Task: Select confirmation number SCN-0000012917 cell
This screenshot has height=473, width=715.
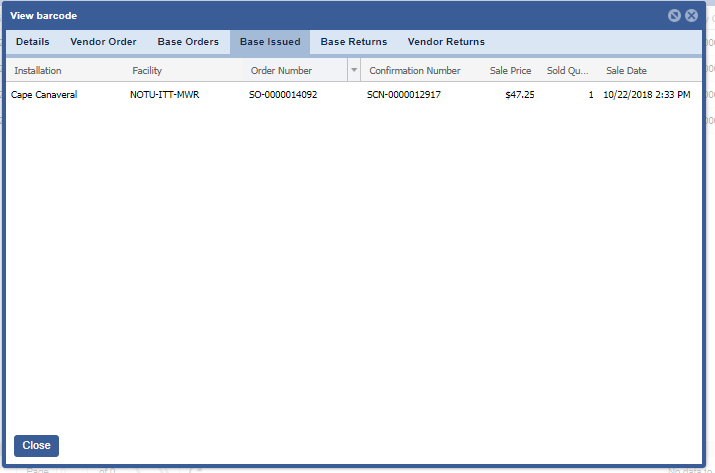Action: [x=404, y=95]
